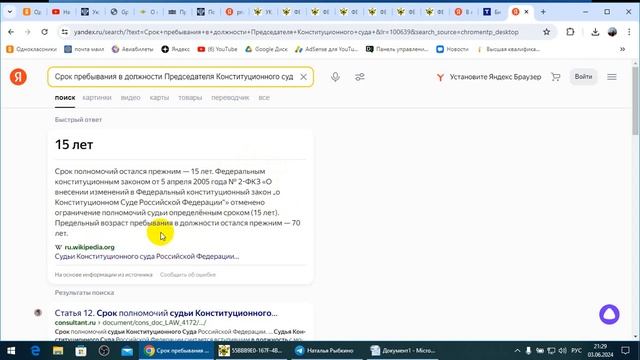View site information icon in address bar
Image resolution: width=640 pixels, height=360 pixels.
coord(64,32)
